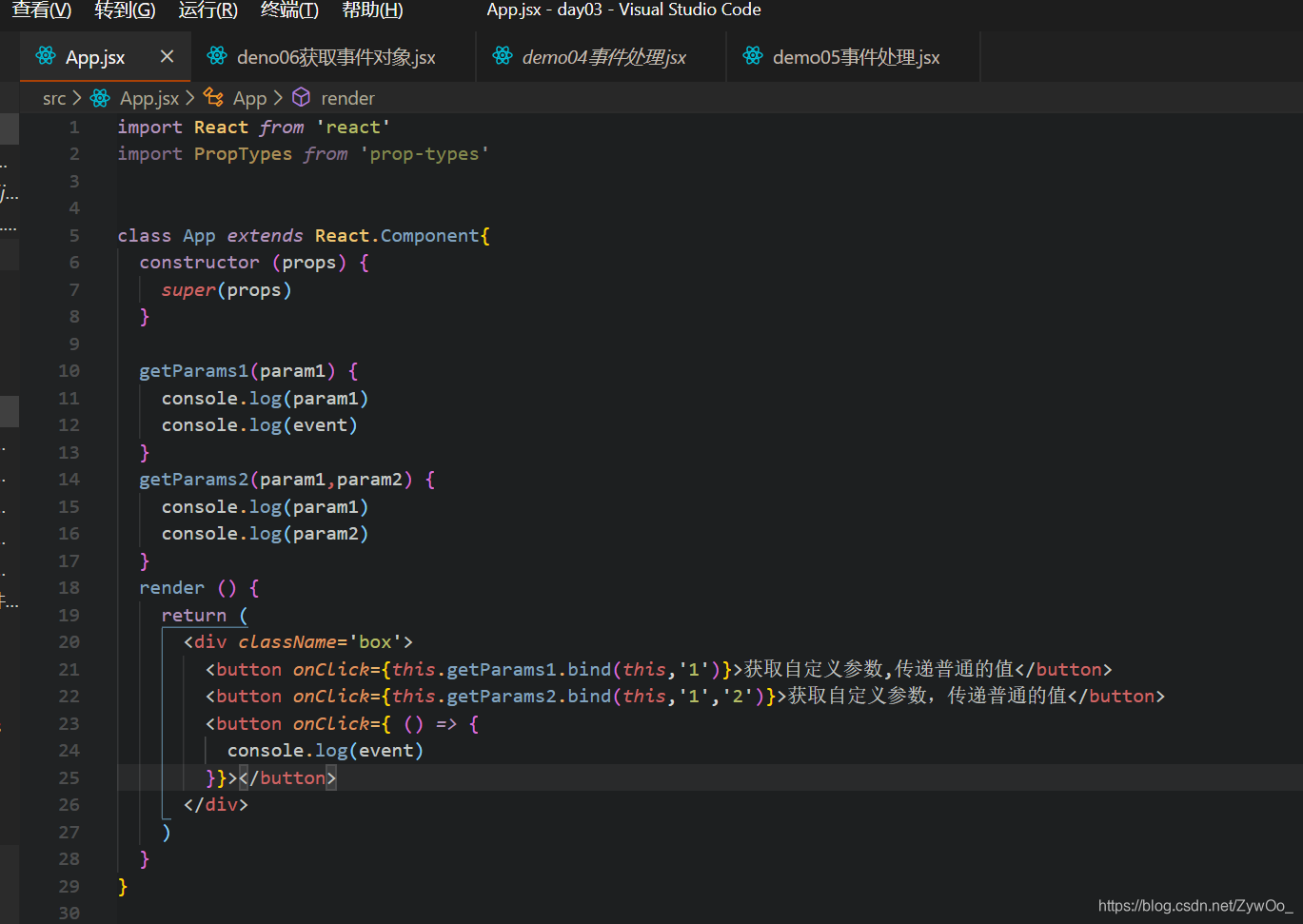This screenshot has width=1303, height=924.
Task: Click React icon on demo05 tab
Action: (x=753, y=56)
